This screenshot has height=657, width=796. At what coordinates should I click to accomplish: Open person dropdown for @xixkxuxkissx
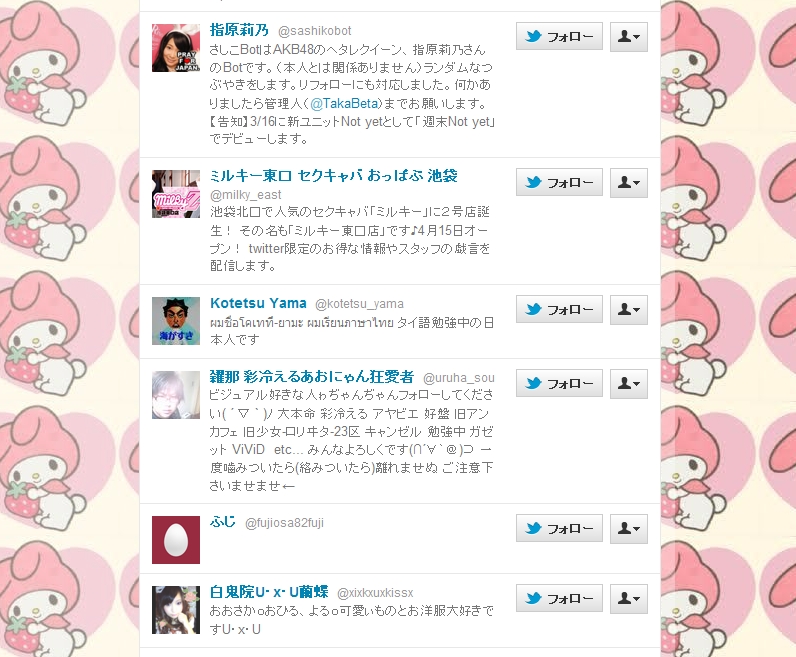tap(628, 599)
